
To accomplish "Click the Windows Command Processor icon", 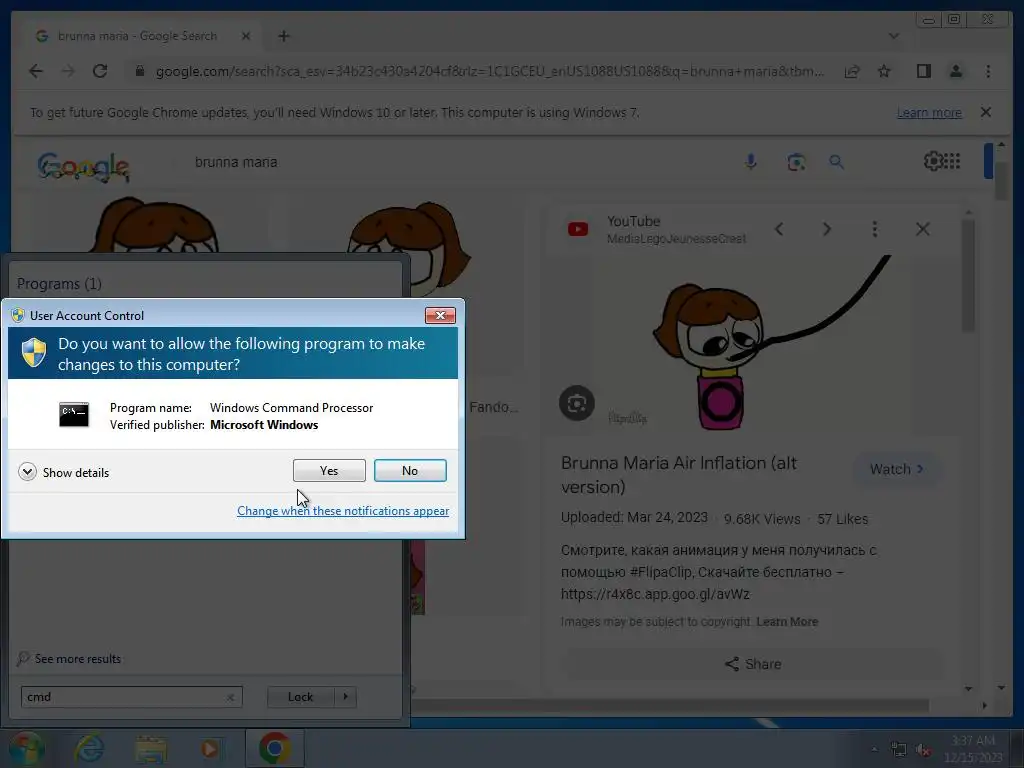I will tap(74, 415).
